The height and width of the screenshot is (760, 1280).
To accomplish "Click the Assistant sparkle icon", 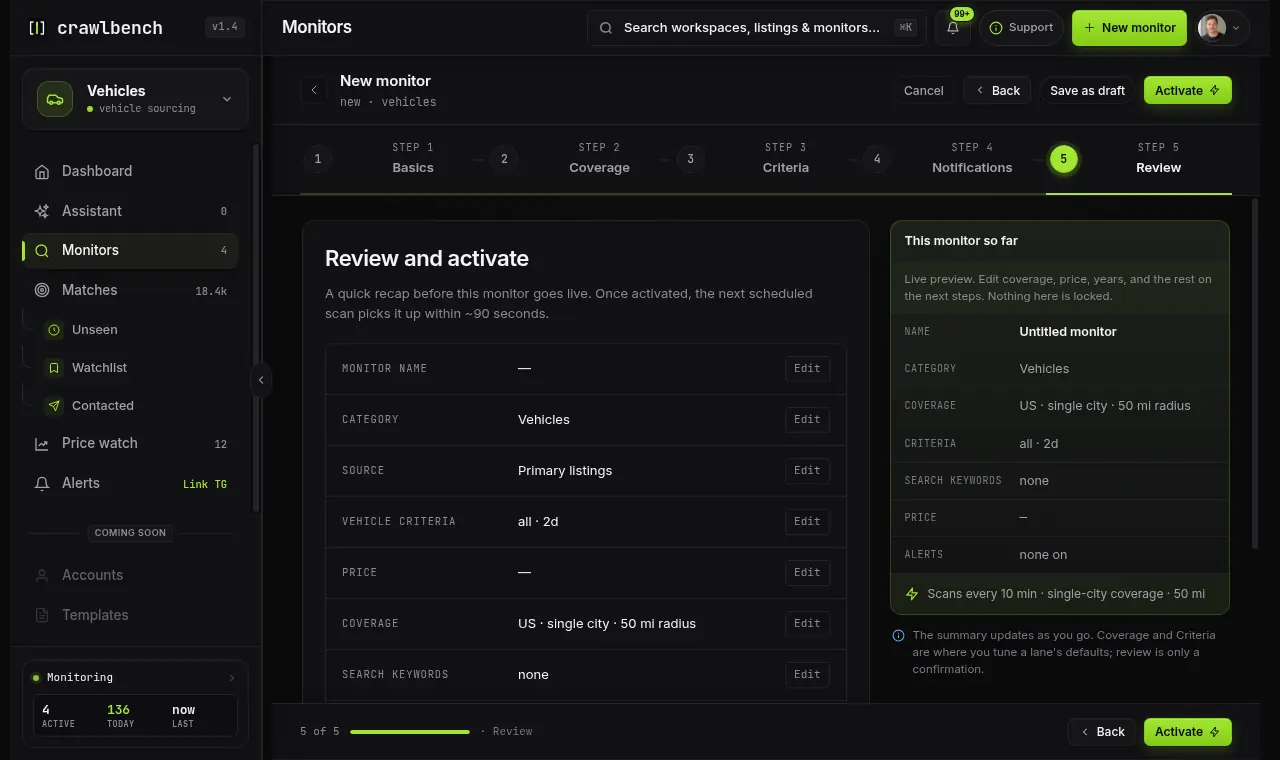I will [42, 211].
